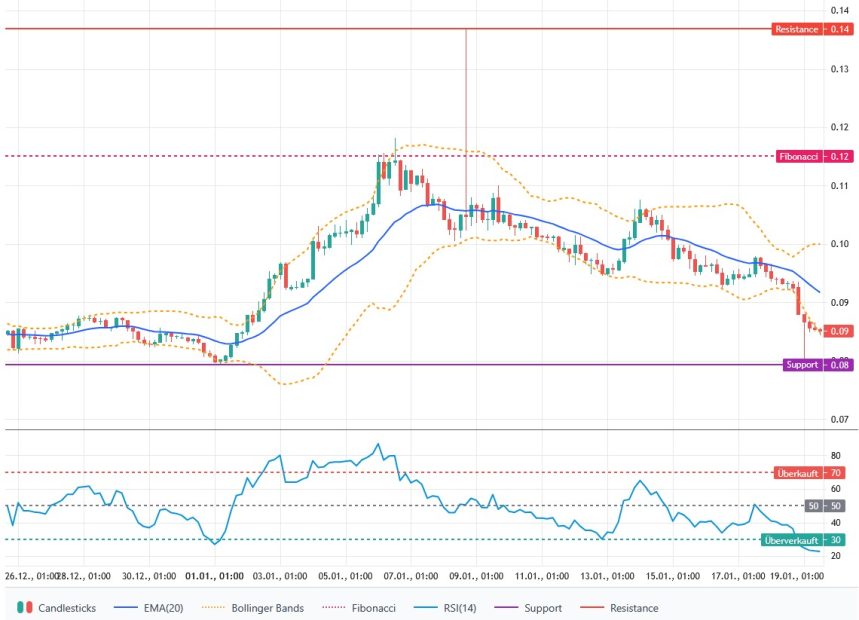Image resolution: width=859 pixels, height=620 pixels.
Task: Click the 0.10 tick on price axis
Action: (x=838, y=244)
